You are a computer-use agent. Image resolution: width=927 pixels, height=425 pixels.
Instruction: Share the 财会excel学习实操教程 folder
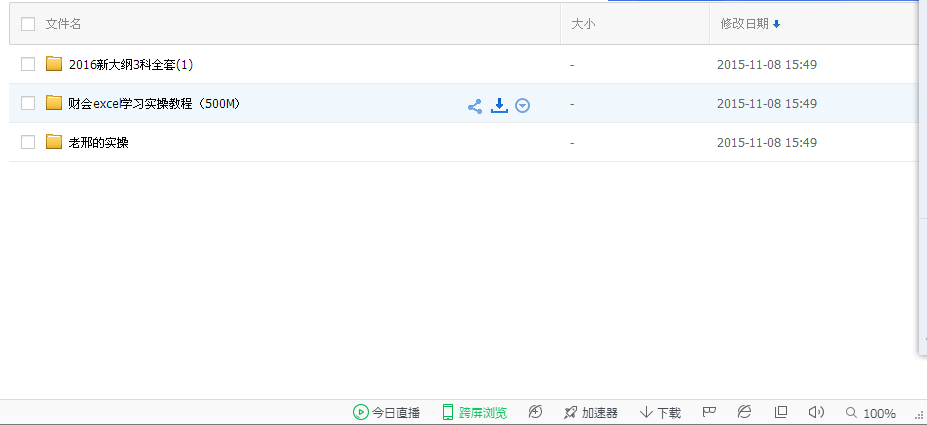click(475, 106)
